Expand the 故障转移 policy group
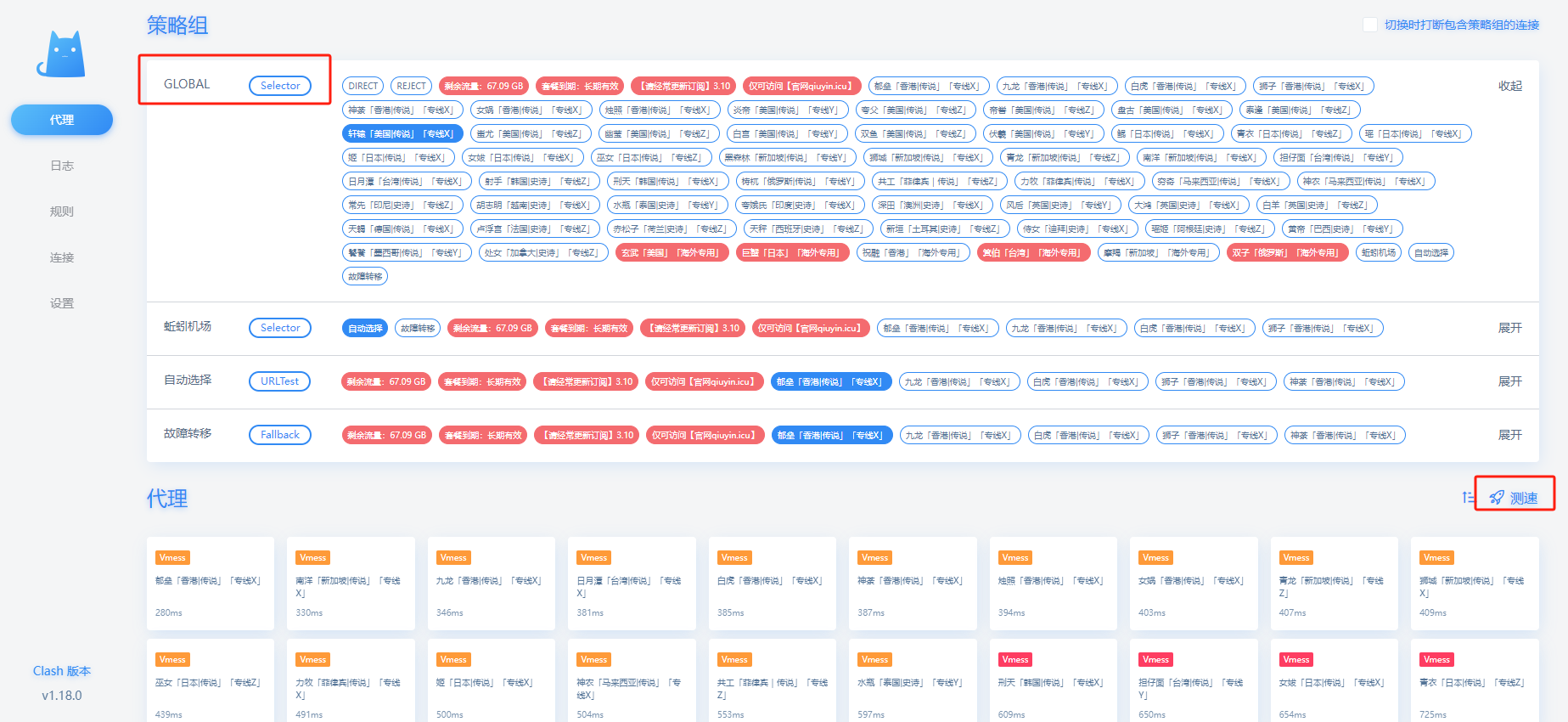 (1509, 435)
